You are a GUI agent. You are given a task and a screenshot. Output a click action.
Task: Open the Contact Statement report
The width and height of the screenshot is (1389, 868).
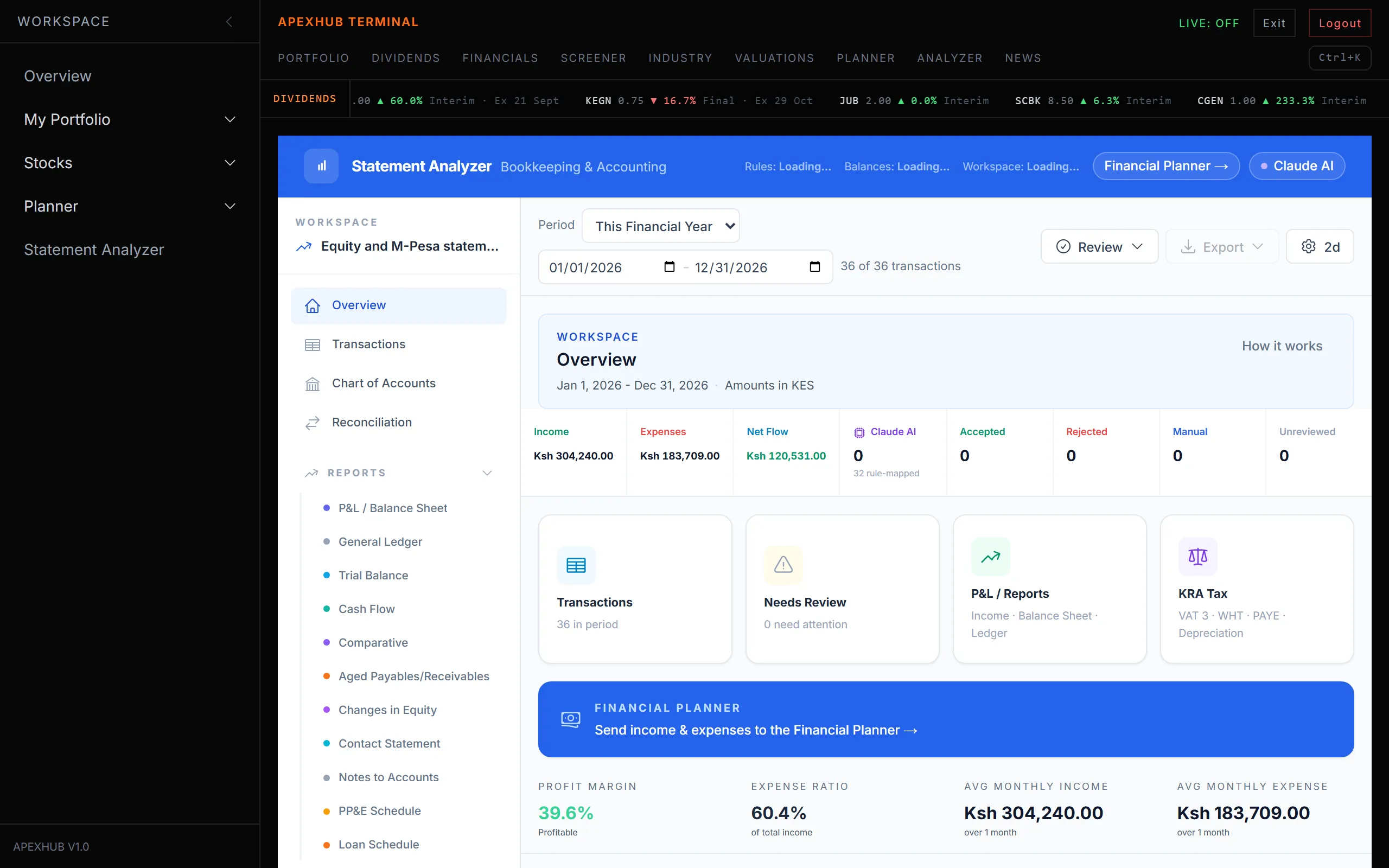click(x=389, y=743)
